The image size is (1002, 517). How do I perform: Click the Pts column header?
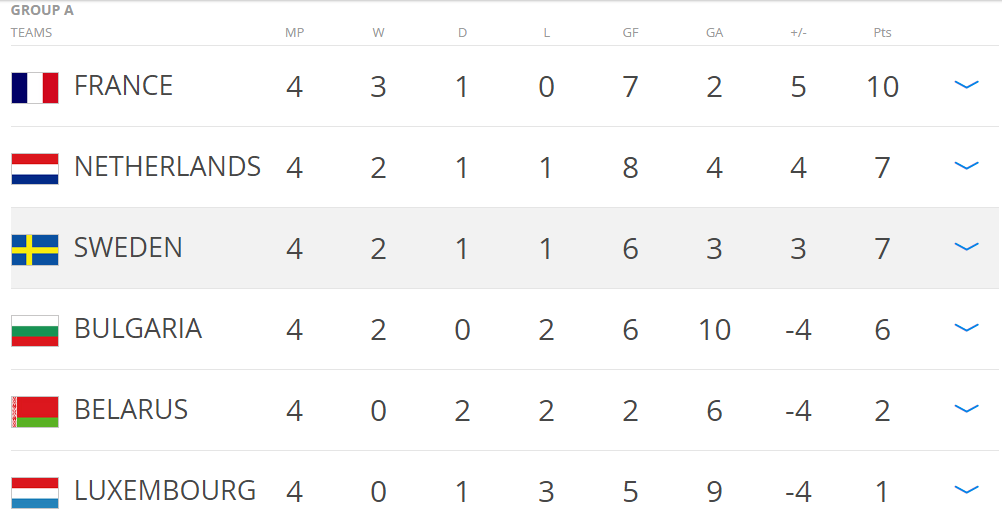882,33
